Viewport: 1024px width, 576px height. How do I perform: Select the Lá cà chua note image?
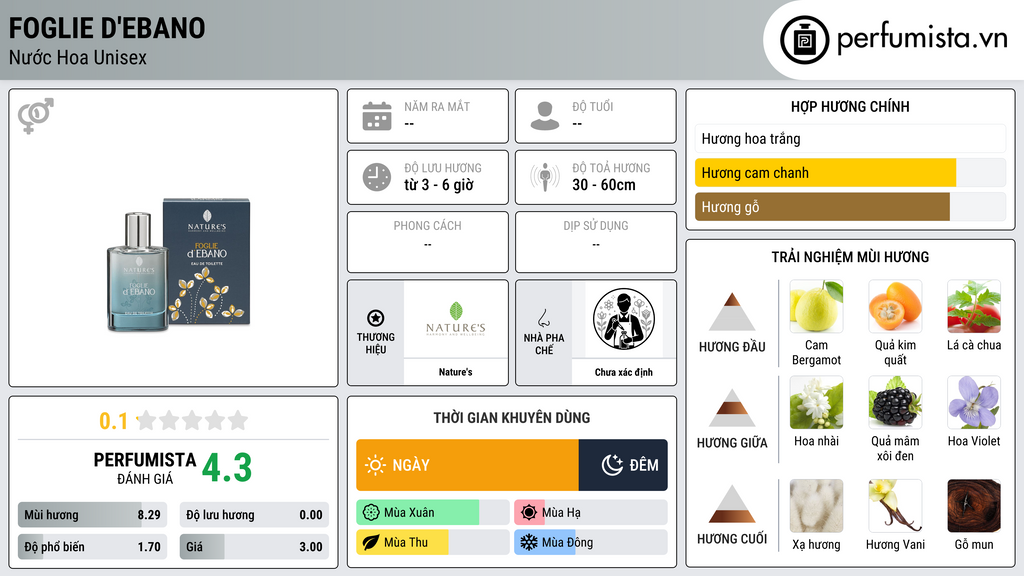[x=974, y=306]
